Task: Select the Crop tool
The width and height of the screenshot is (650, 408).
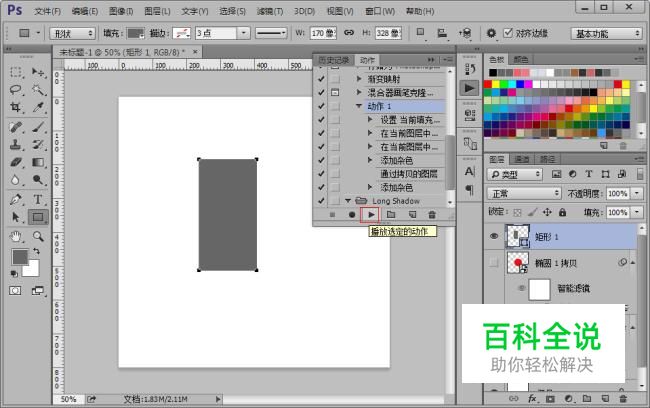Action: pyautogui.click(x=16, y=107)
